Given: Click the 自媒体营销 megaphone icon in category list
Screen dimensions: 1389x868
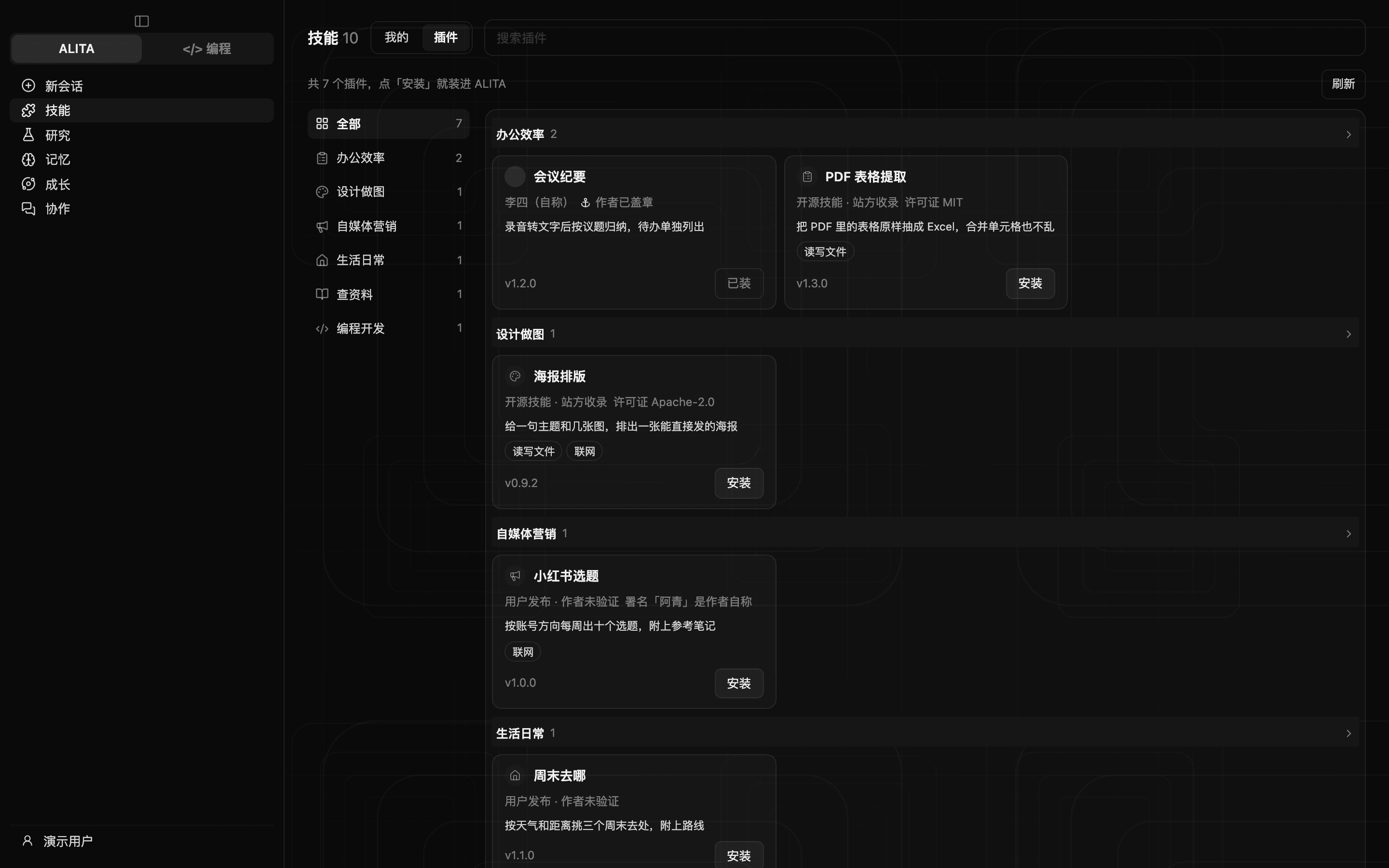Looking at the screenshot, I should click(322, 226).
